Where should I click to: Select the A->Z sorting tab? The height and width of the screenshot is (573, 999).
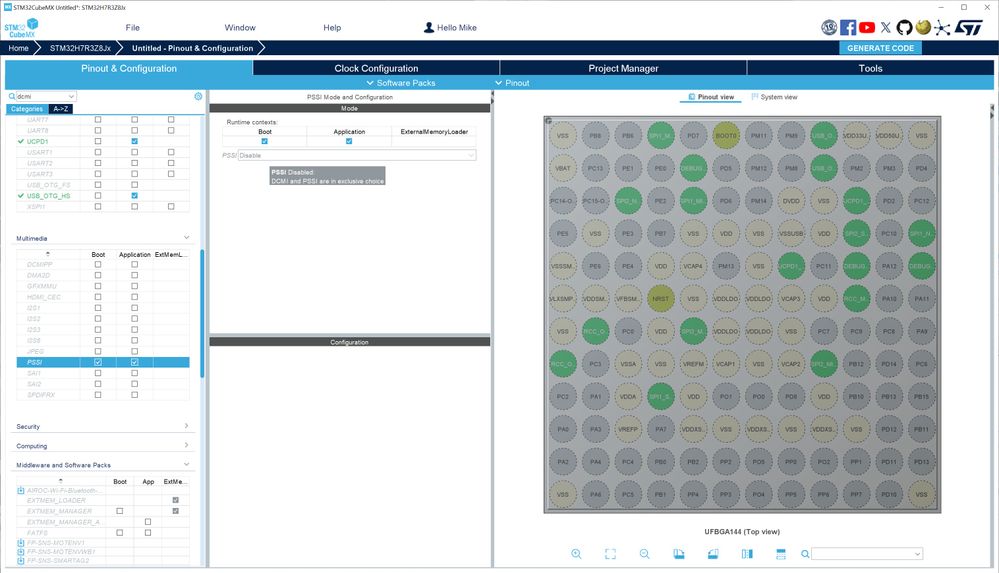pos(61,109)
